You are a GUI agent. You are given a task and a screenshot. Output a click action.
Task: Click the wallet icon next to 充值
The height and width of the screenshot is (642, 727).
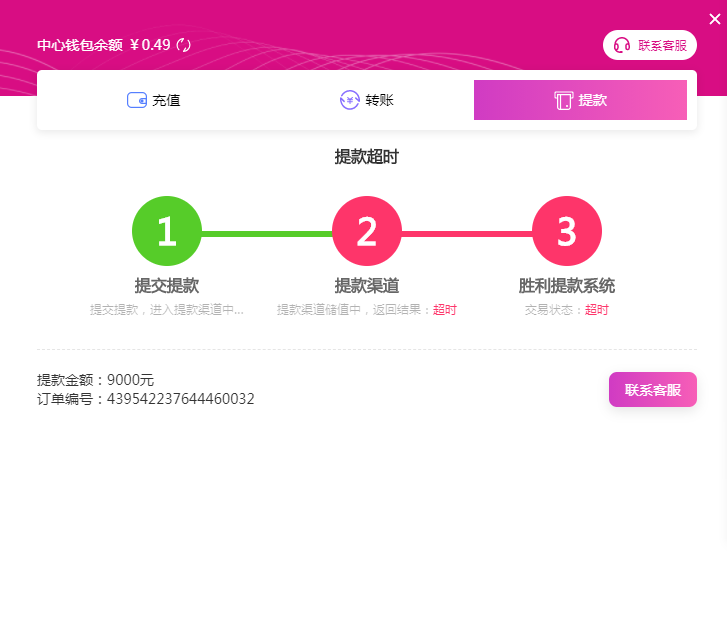[137, 100]
